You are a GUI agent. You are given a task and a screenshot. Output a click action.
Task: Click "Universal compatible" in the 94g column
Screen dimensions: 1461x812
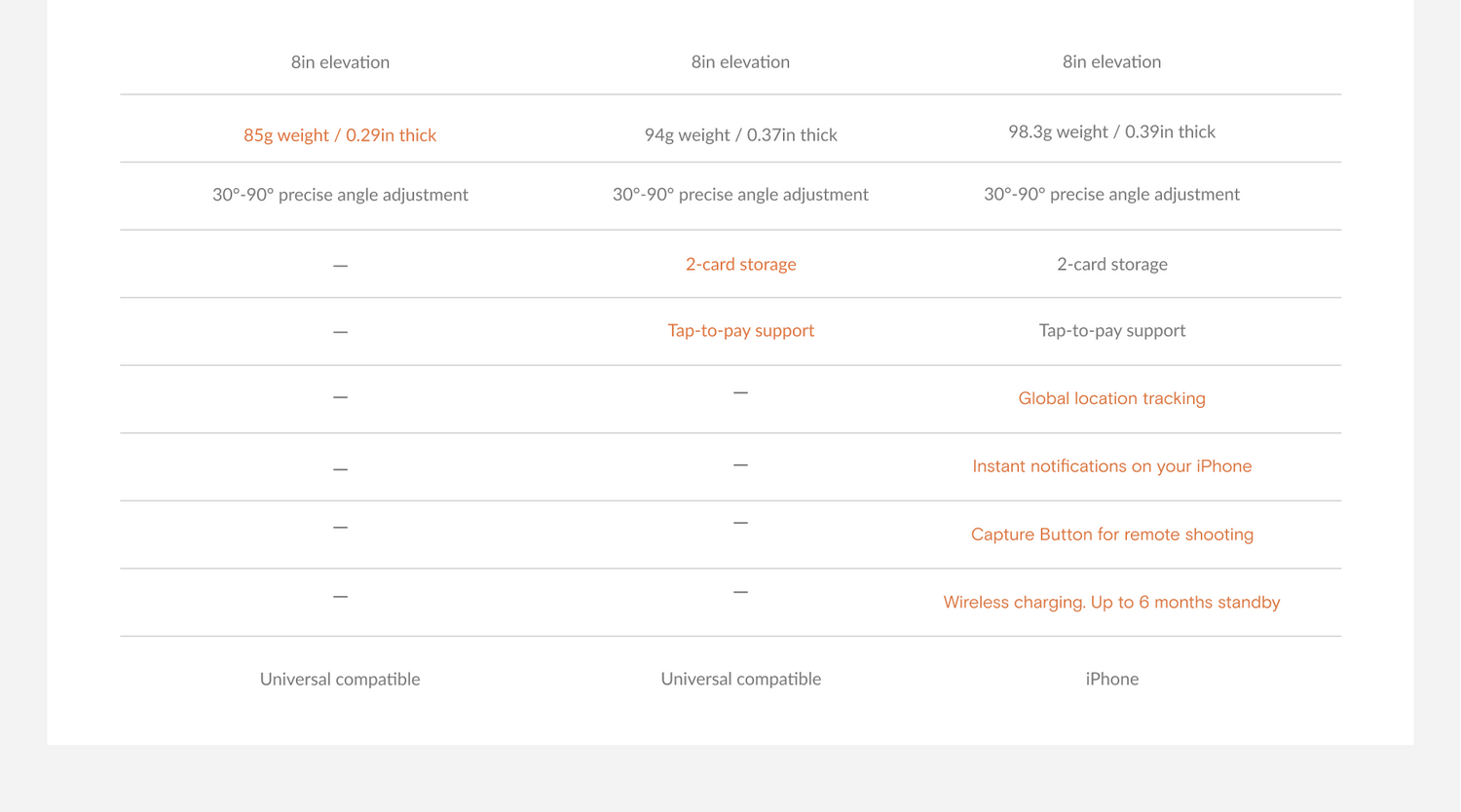(x=740, y=679)
